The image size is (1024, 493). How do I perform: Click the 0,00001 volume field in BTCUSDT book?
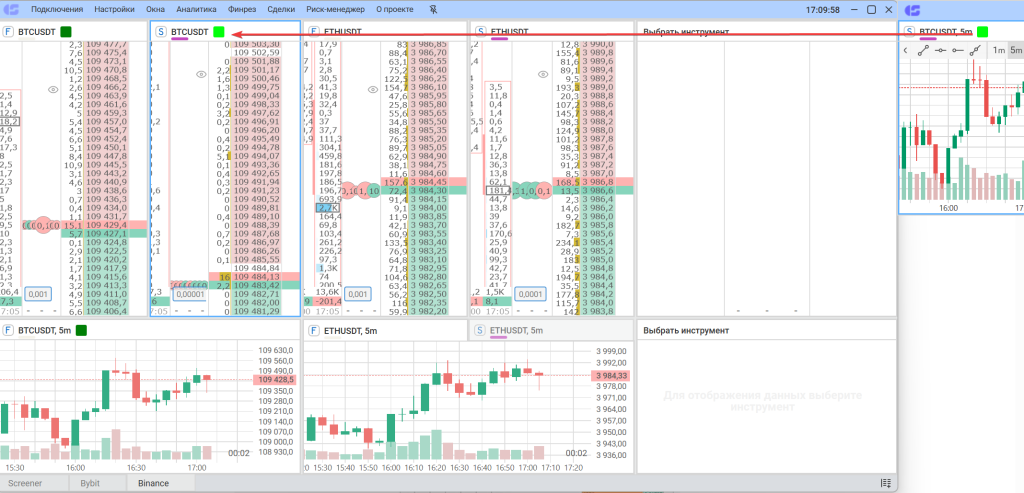190,294
